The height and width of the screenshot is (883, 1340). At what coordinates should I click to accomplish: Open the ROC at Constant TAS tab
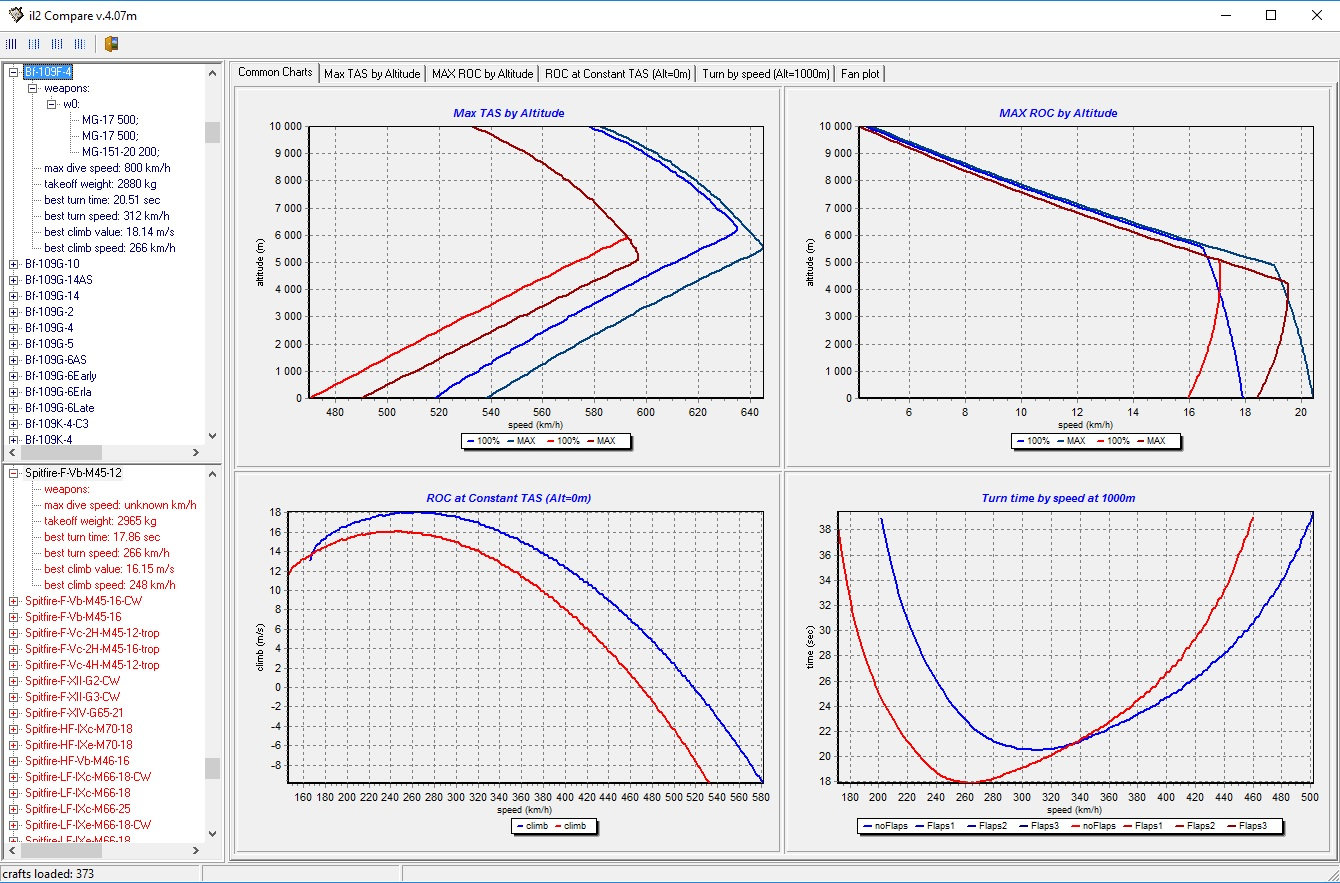[x=618, y=74]
